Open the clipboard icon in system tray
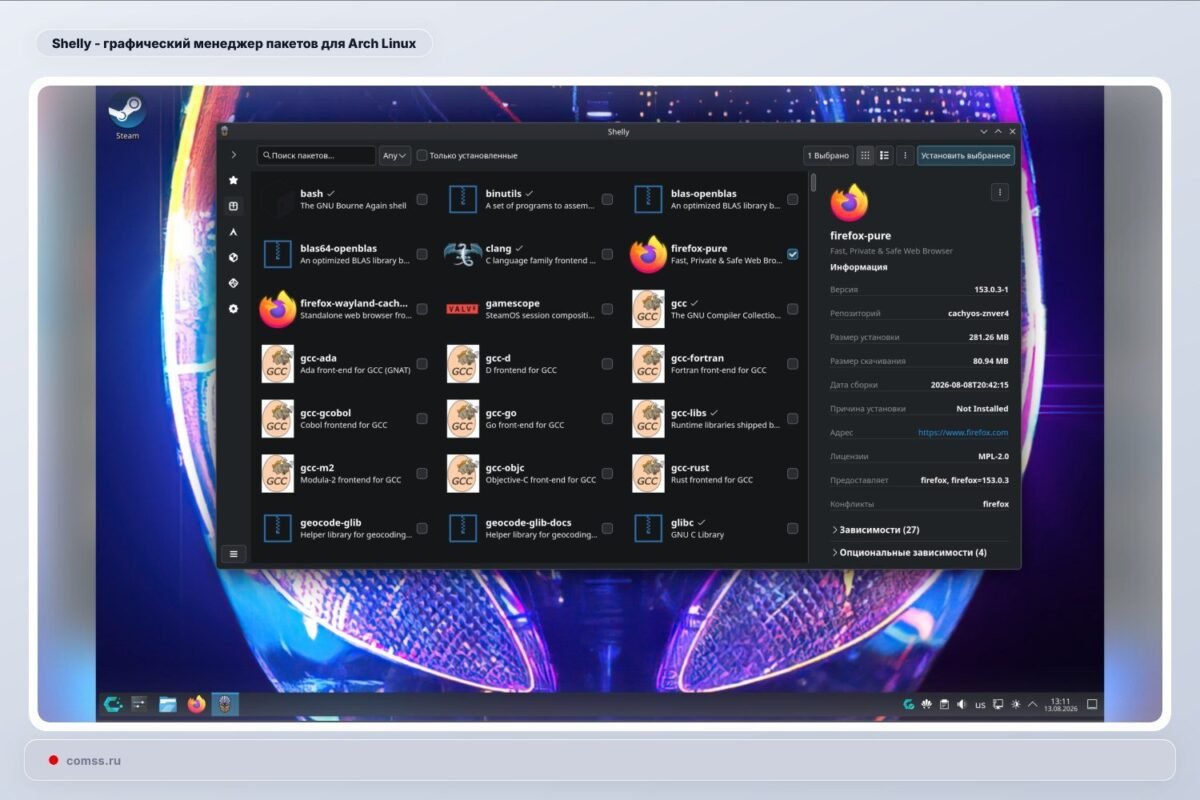The height and width of the screenshot is (800, 1200). (944, 704)
